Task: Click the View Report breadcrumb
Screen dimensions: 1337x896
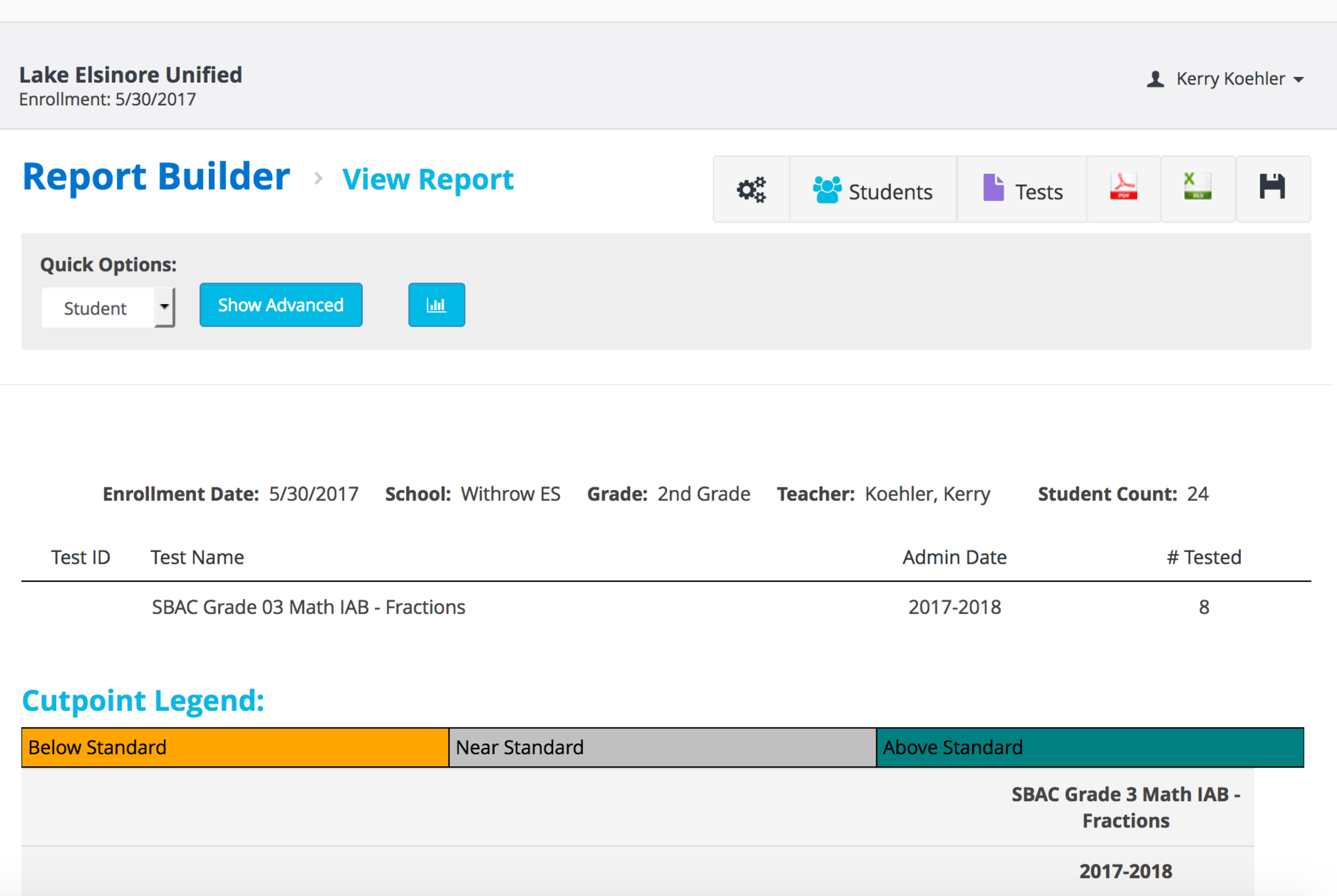Action: pos(428,179)
